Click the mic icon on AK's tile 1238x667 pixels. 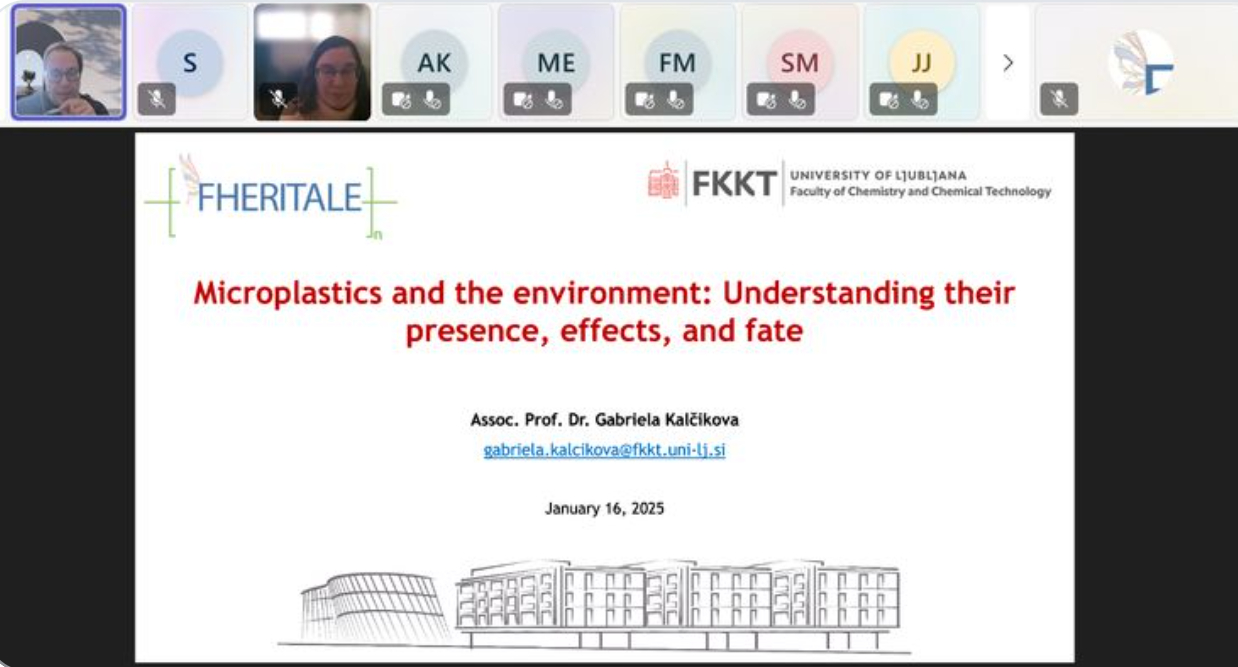tap(432, 99)
